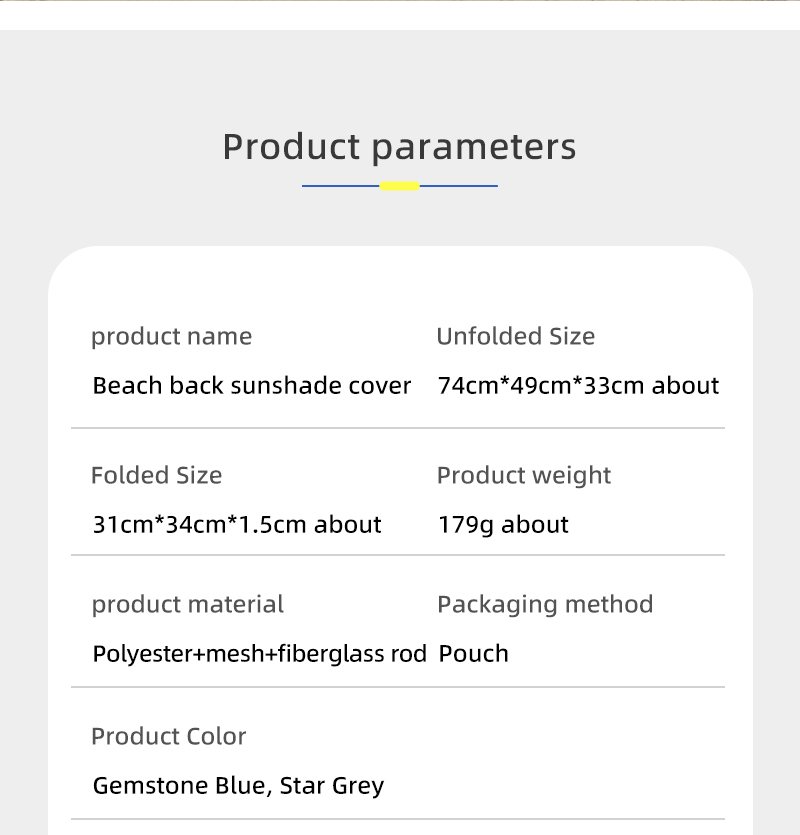Viewport: 800px width, 835px height.
Task: Click the blue line left of yellow accent
Action: pos(341,186)
